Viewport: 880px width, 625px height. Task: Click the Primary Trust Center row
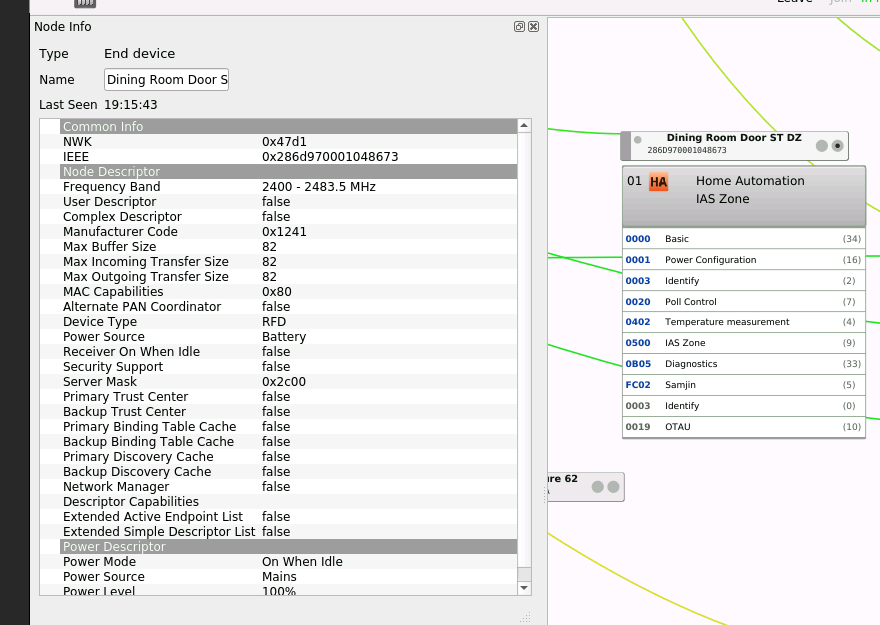coord(278,397)
